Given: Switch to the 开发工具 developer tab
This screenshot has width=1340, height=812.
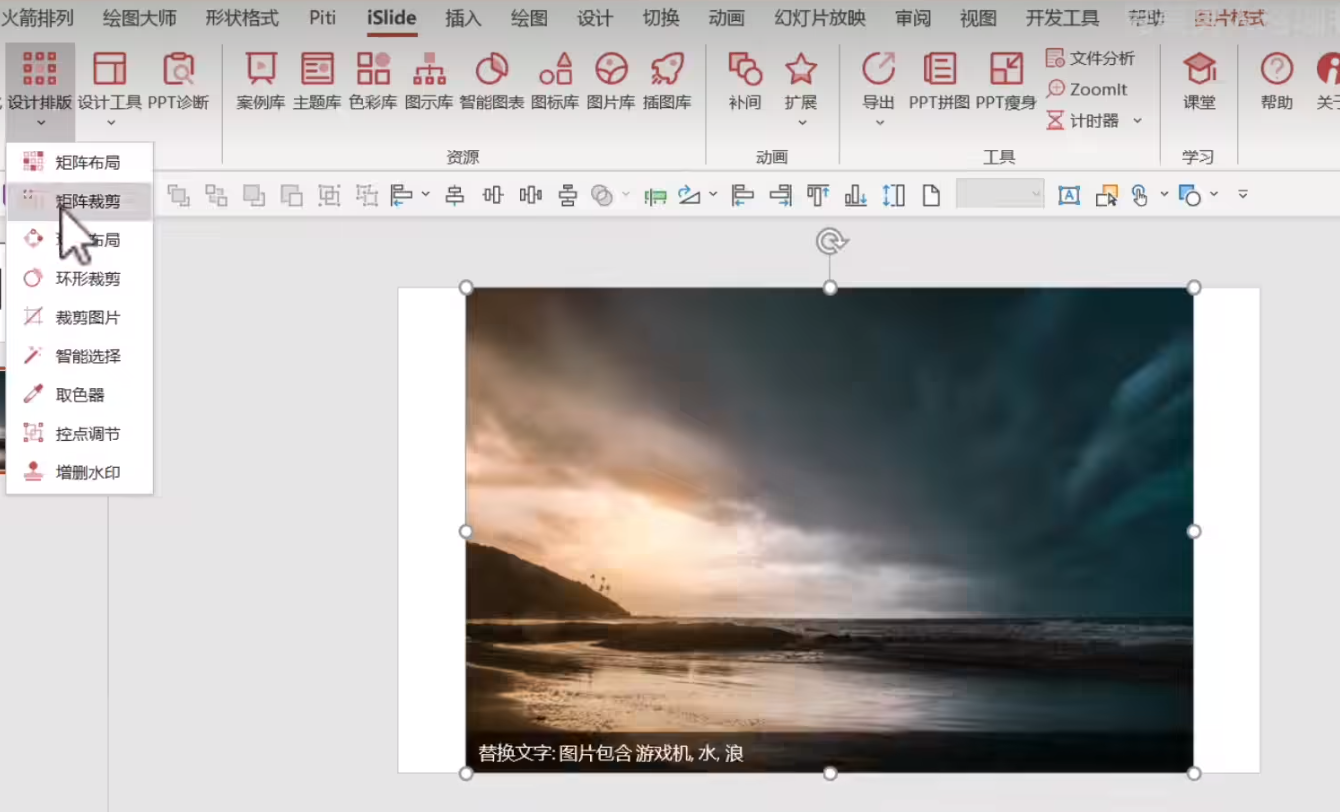Looking at the screenshot, I should (1063, 18).
